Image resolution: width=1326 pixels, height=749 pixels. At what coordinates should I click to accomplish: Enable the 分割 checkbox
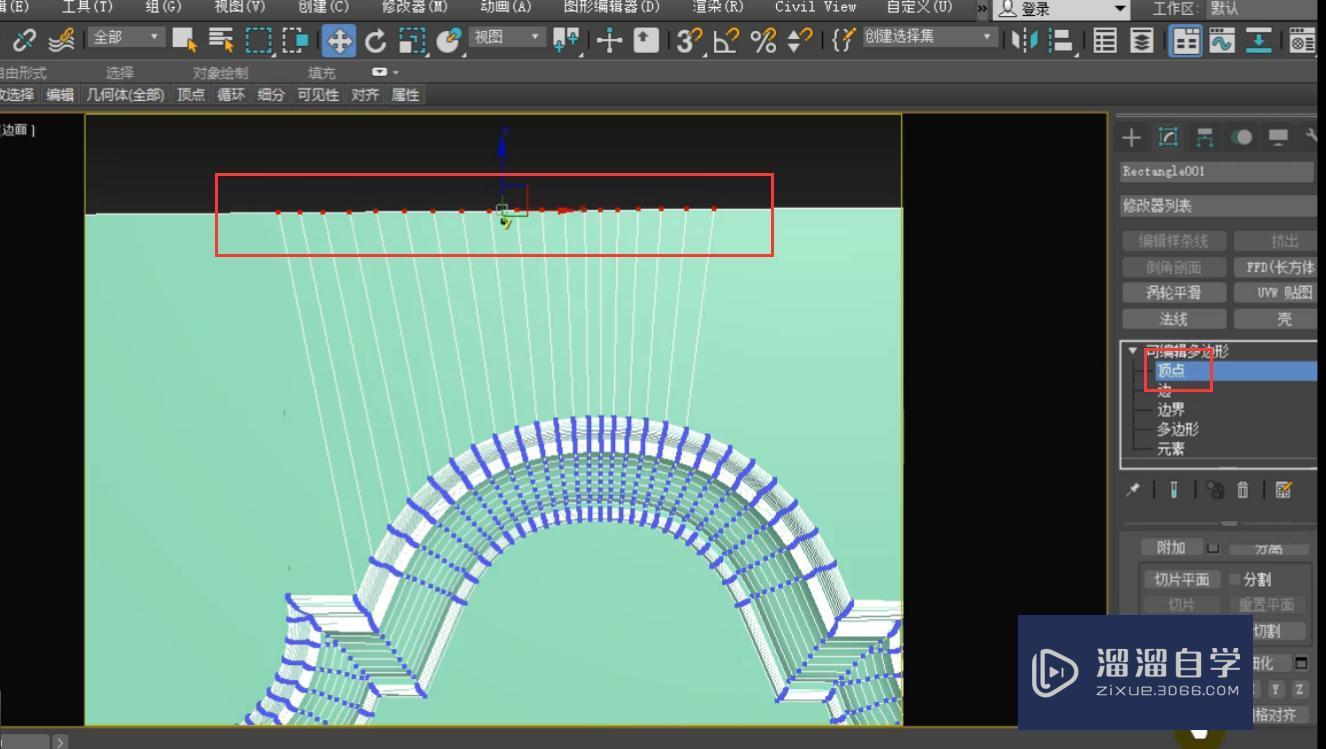tap(1234, 579)
